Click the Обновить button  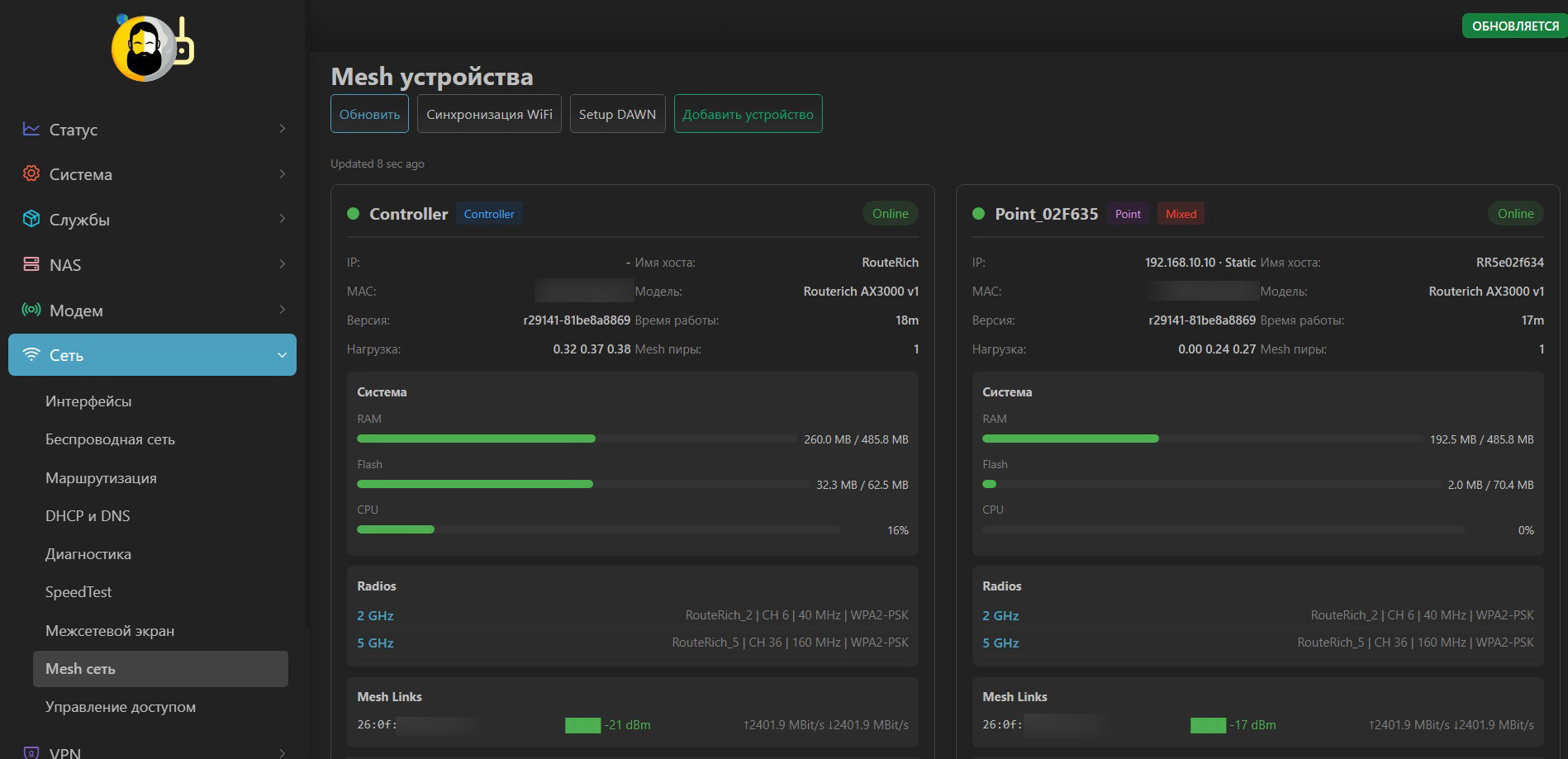[x=369, y=114]
